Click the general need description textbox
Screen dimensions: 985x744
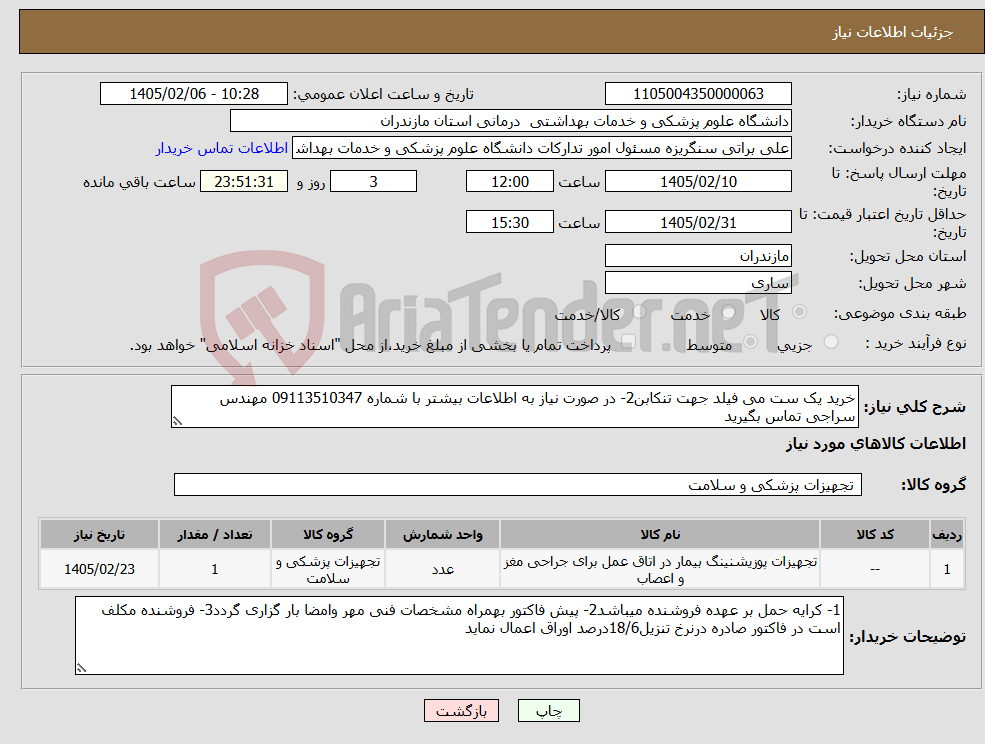click(514, 407)
